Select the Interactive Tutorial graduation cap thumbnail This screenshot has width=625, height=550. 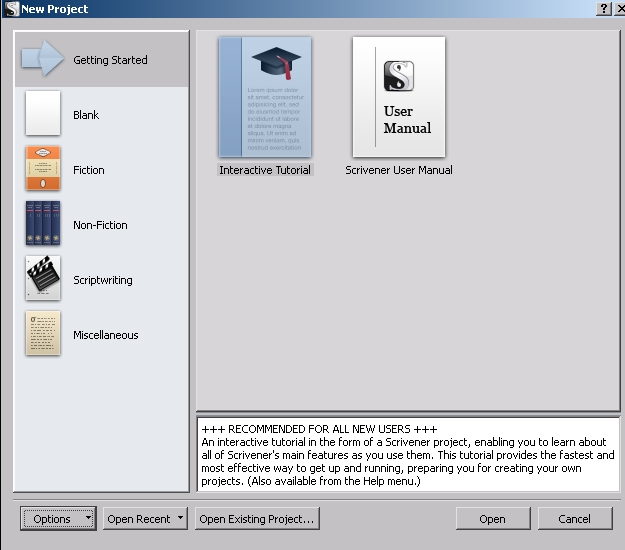[265, 97]
